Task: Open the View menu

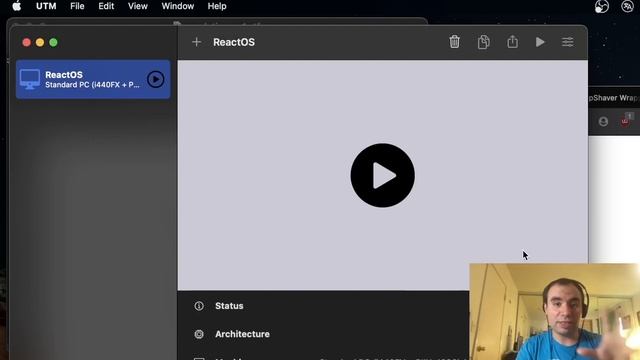Action: click(138, 6)
